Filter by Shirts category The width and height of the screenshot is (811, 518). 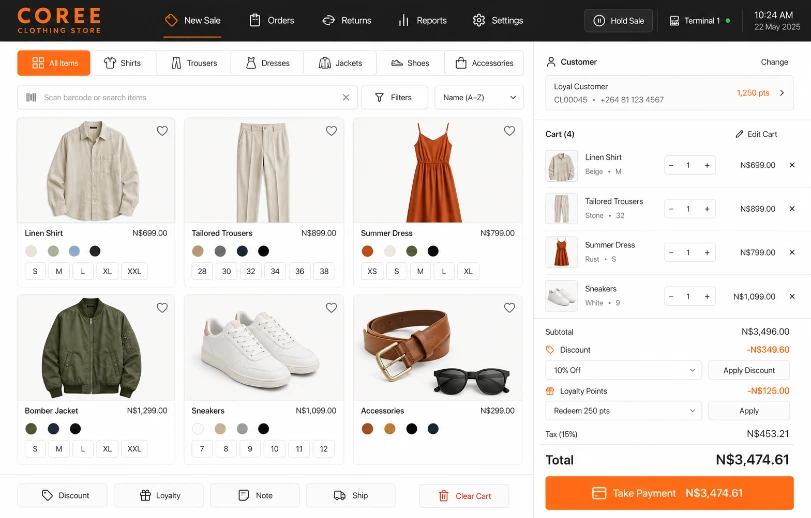pos(123,63)
